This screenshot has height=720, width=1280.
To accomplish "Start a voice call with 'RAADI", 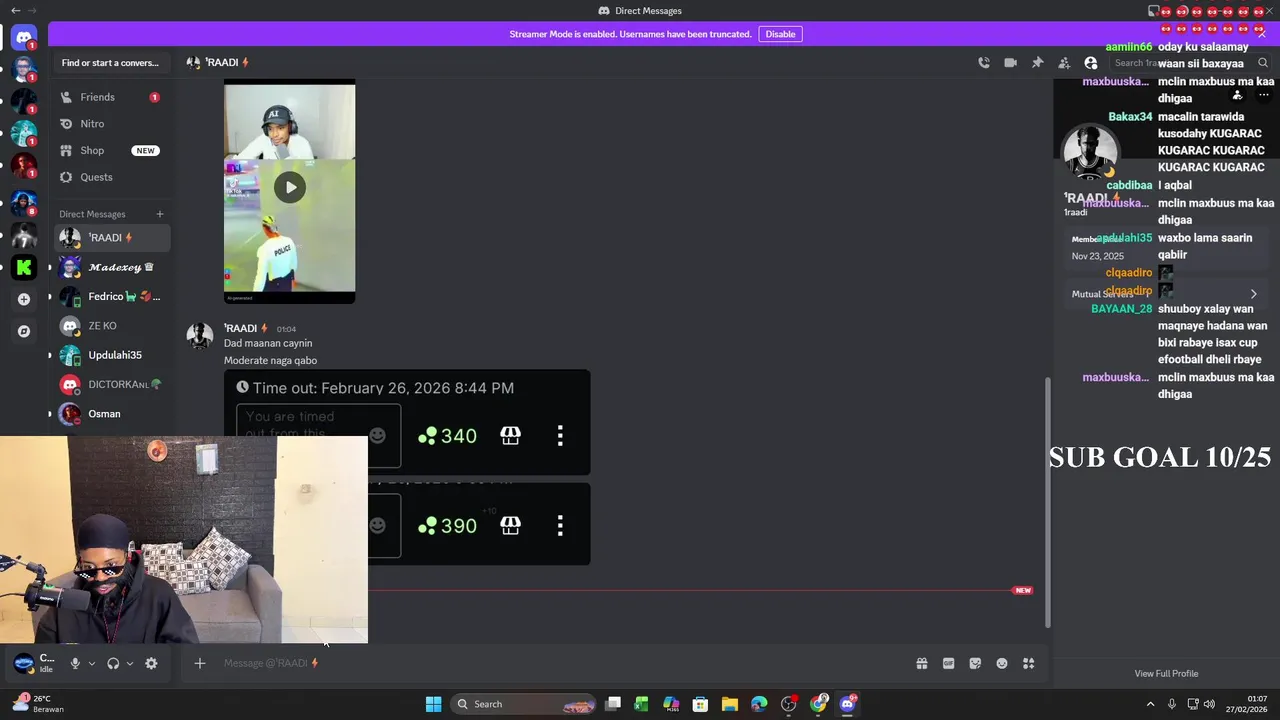I will (984, 62).
